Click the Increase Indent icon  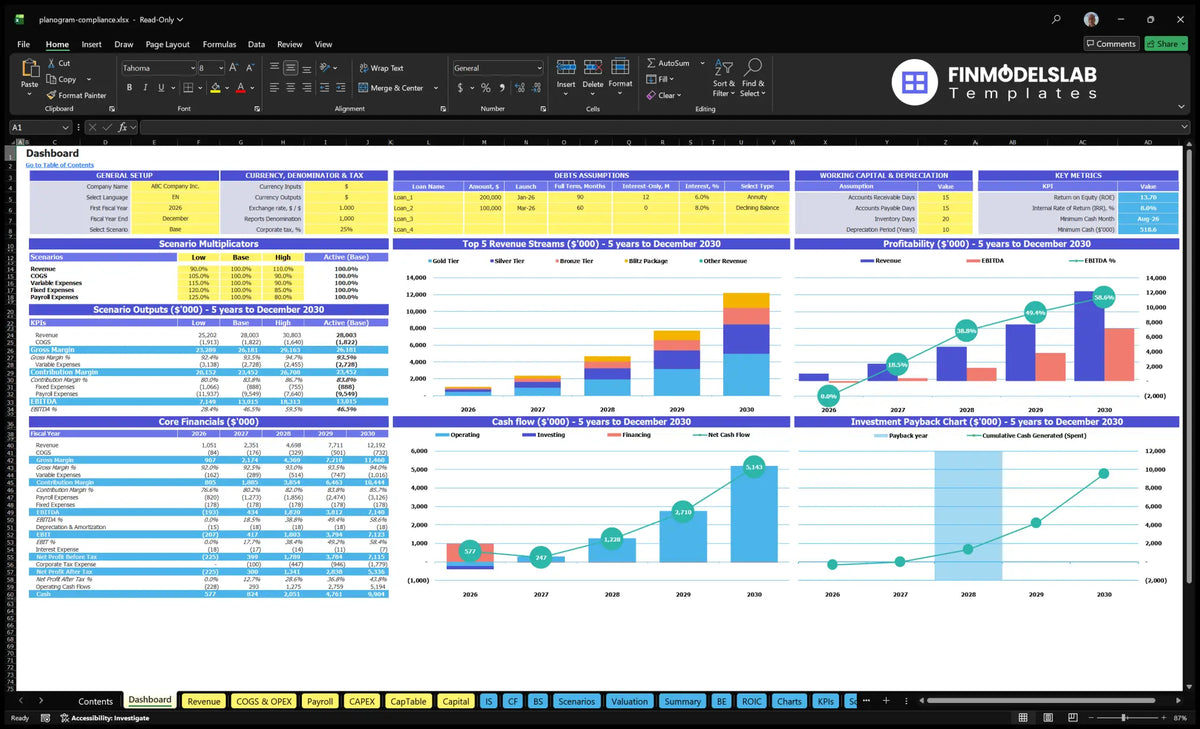[340, 88]
